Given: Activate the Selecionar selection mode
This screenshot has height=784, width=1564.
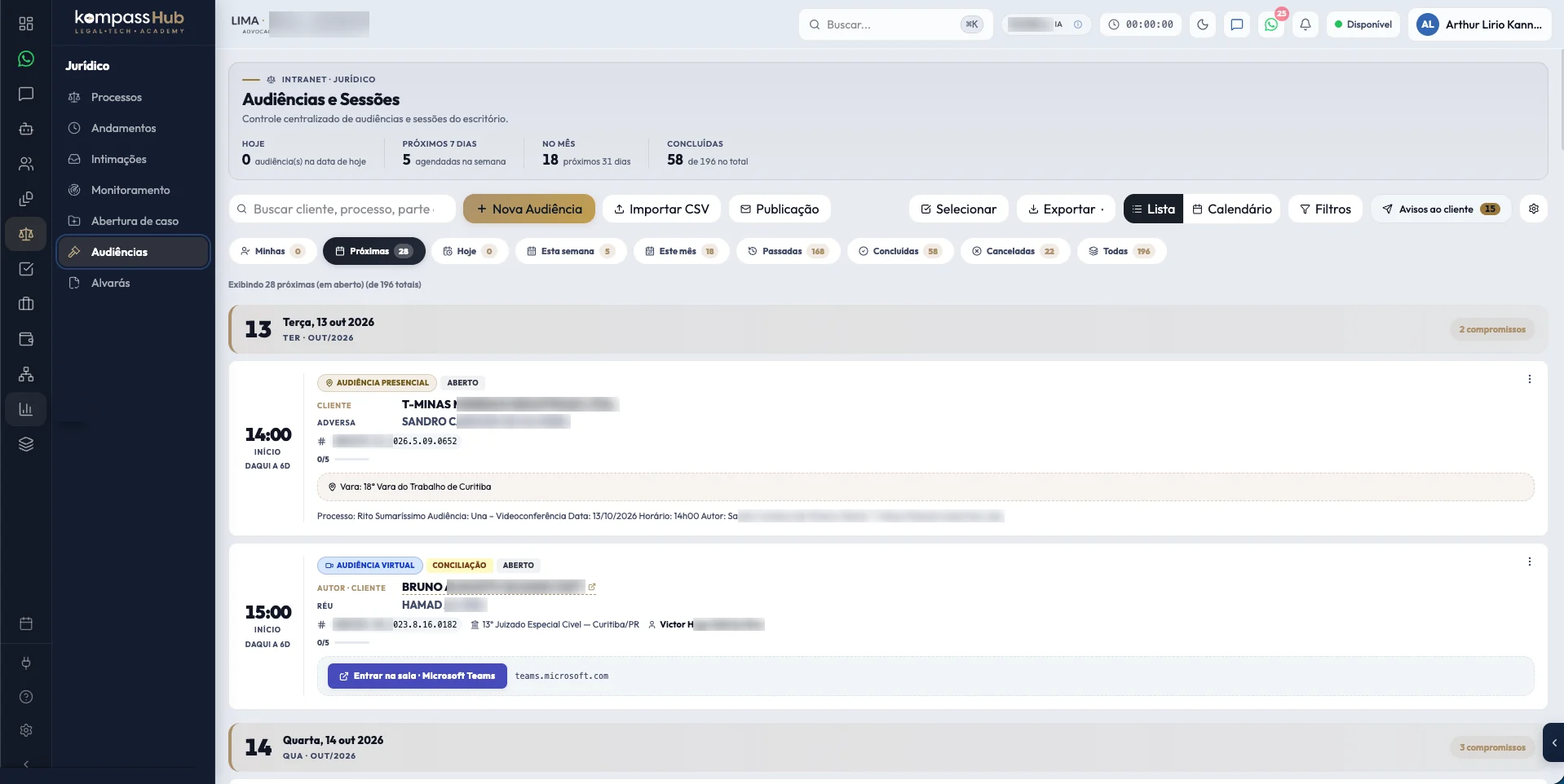Looking at the screenshot, I should [x=959, y=209].
